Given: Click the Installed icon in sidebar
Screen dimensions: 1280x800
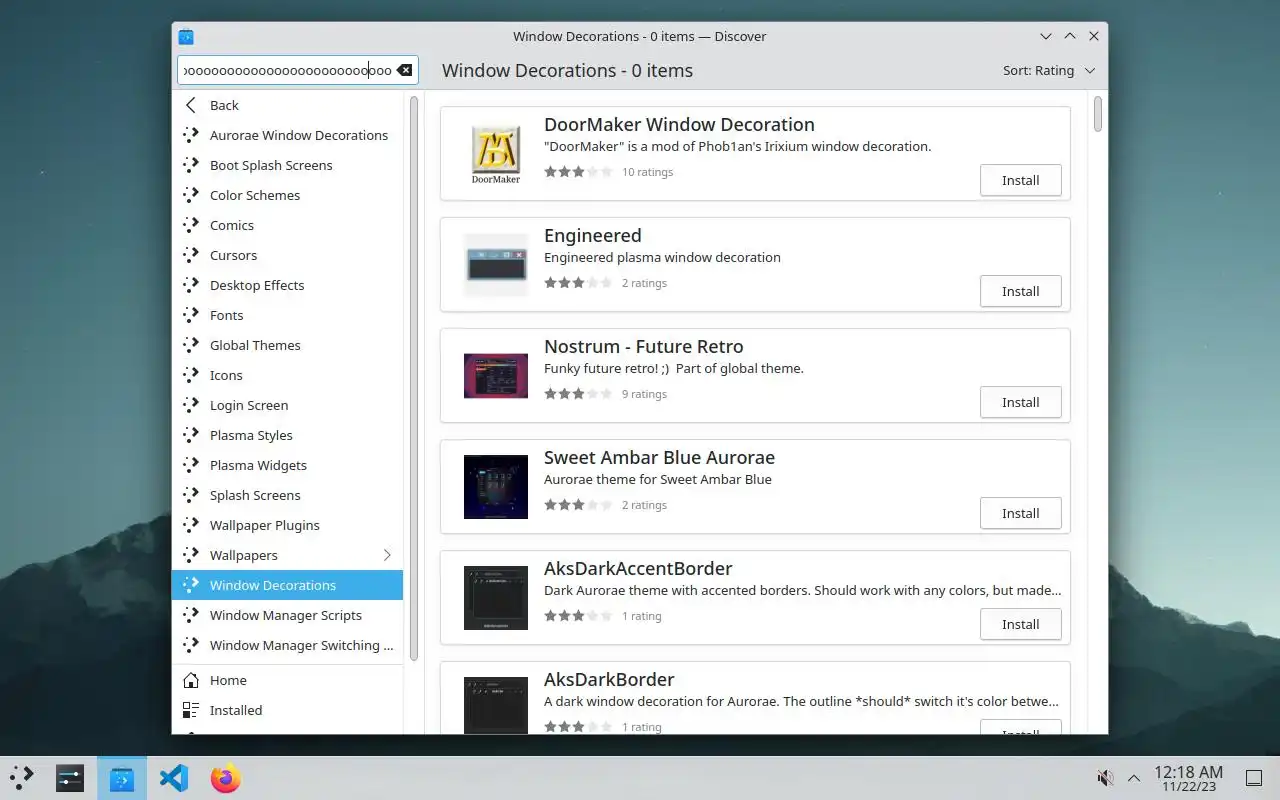Looking at the screenshot, I should tap(191, 710).
